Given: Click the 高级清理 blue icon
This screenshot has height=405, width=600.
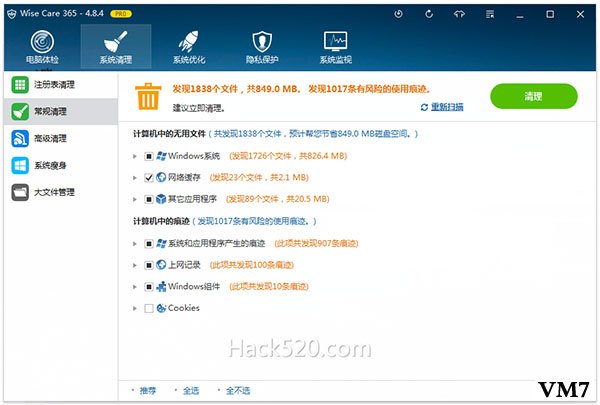Looking at the screenshot, I should [x=20, y=139].
